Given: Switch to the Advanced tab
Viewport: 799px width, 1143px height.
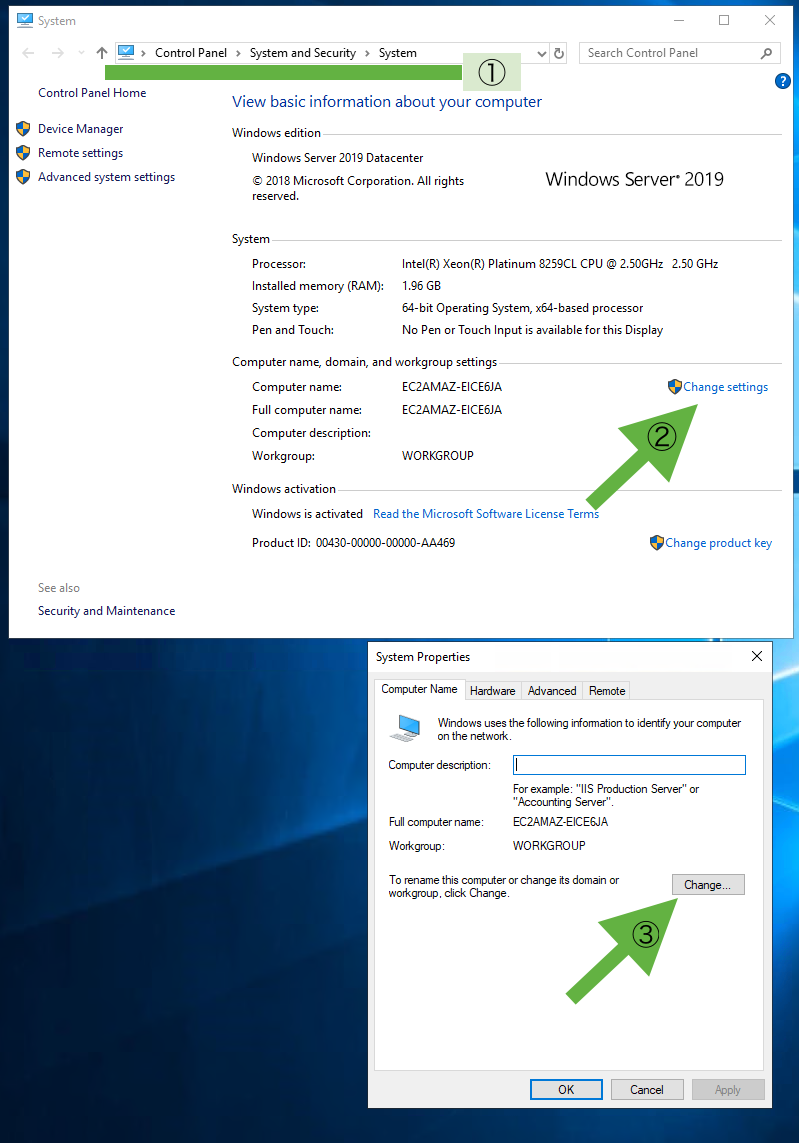Looking at the screenshot, I should click(552, 691).
